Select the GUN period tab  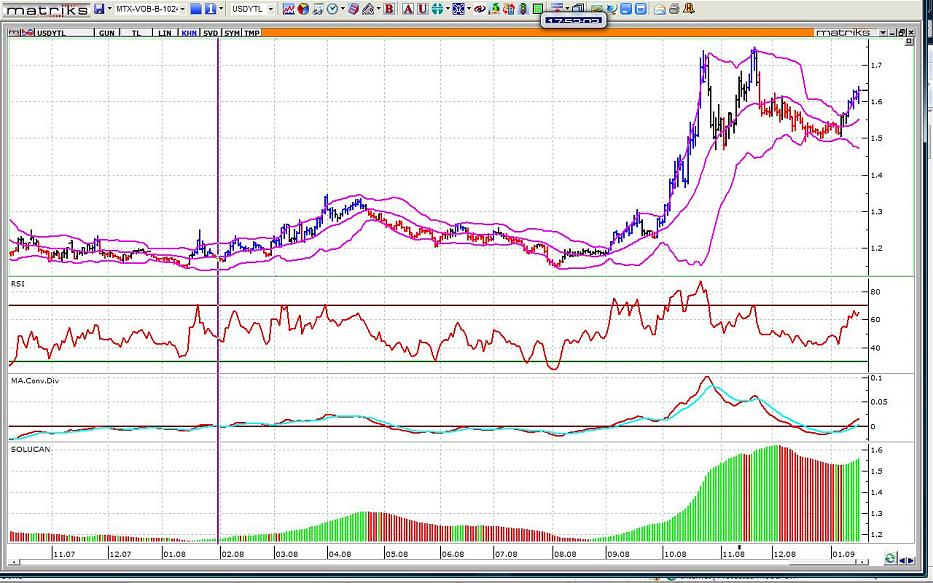tap(106, 33)
